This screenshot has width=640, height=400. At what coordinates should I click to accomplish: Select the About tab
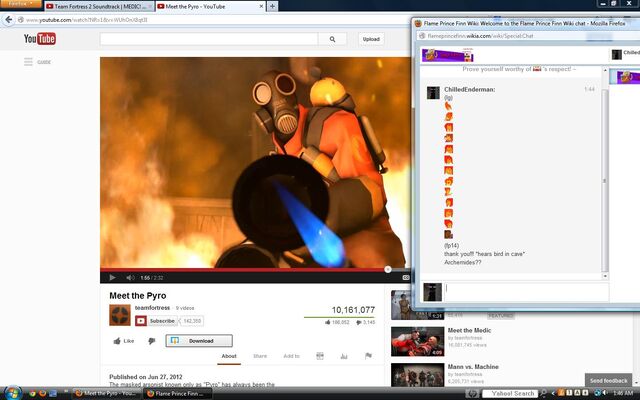pyautogui.click(x=229, y=356)
